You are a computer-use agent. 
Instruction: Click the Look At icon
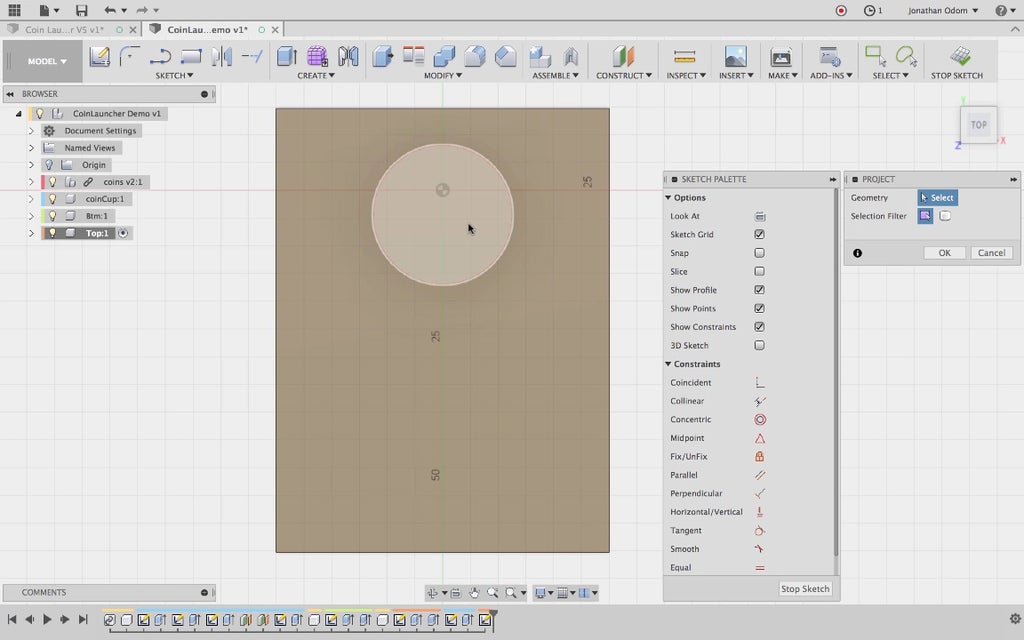[760, 216]
